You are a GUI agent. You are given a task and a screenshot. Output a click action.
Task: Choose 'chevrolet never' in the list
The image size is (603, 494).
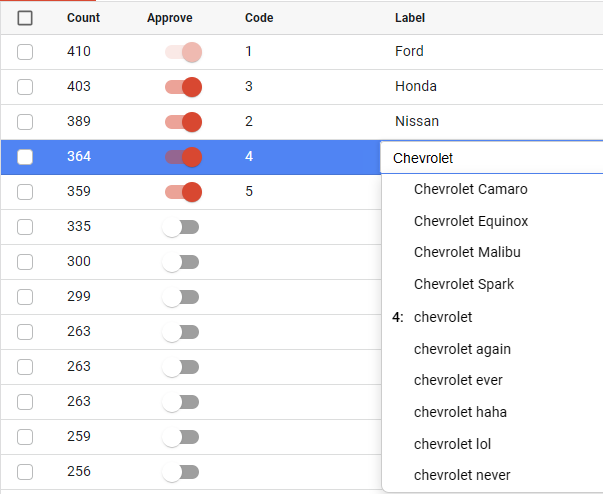[462, 475]
